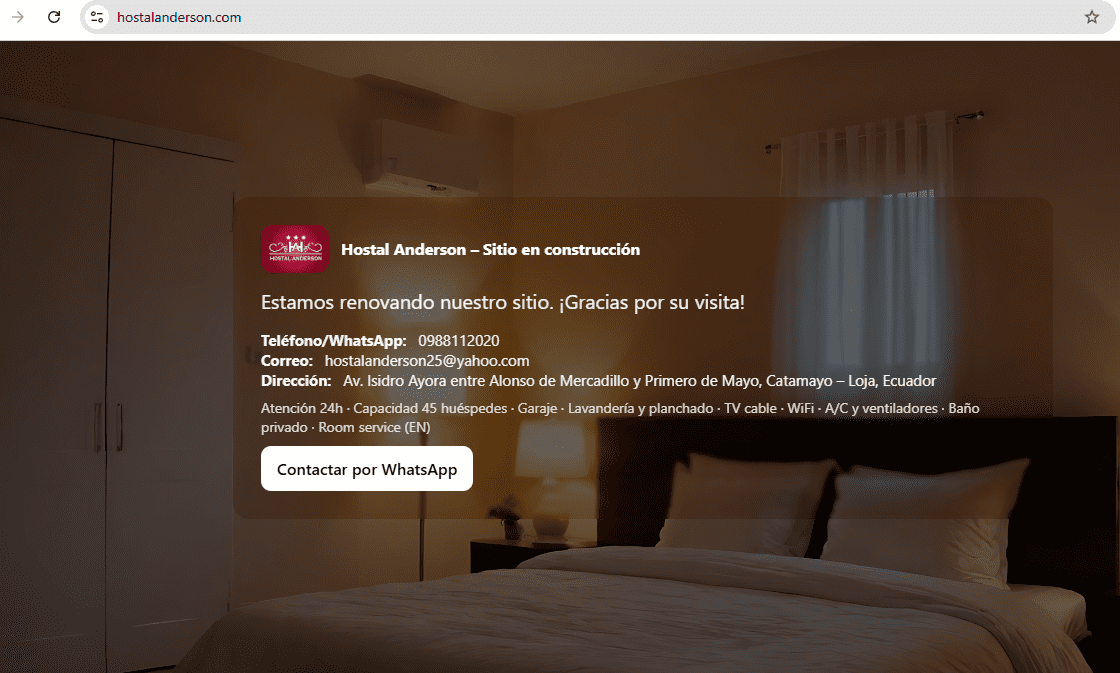The height and width of the screenshot is (673, 1120).
Task: Click the Teléfono/WhatsApp label
Action: coord(334,341)
